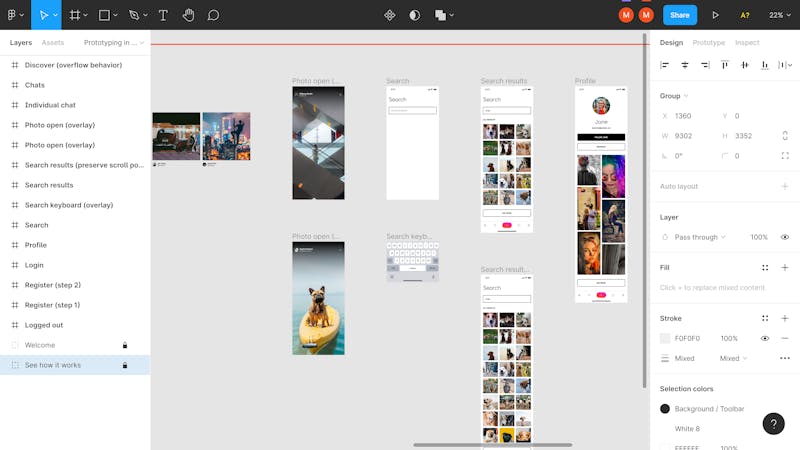
Task: Open Pen tool options dropdown arrow
Action: pyautogui.click(x=145, y=15)
